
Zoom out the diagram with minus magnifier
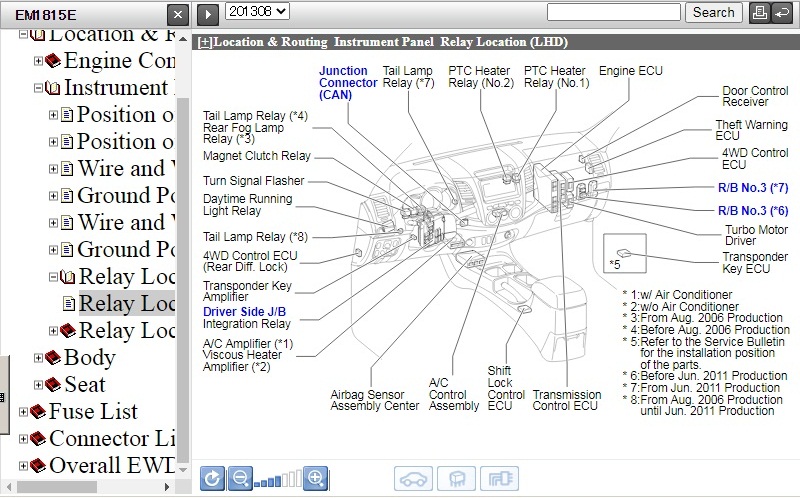(x=239, y=478)
